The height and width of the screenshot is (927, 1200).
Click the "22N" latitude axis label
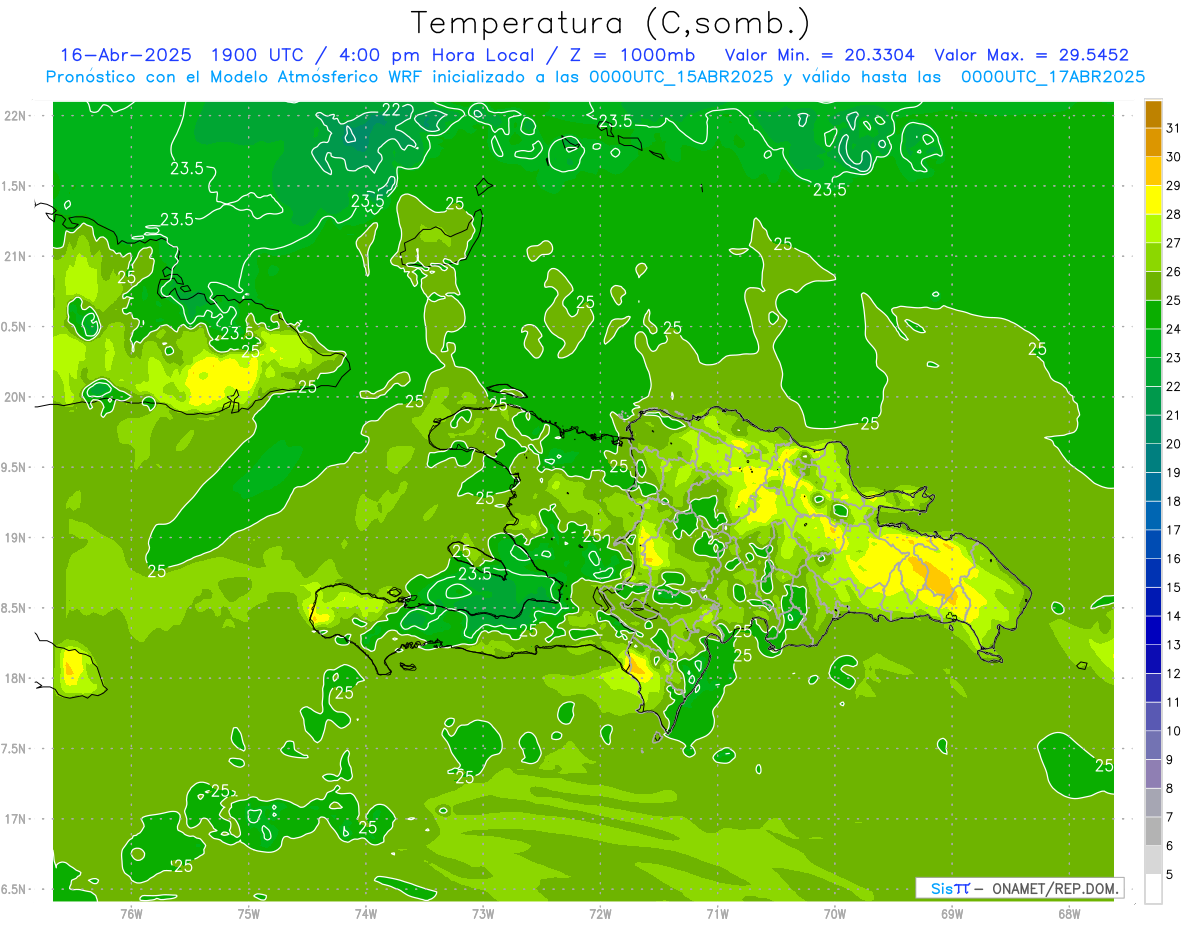[15, 115]
